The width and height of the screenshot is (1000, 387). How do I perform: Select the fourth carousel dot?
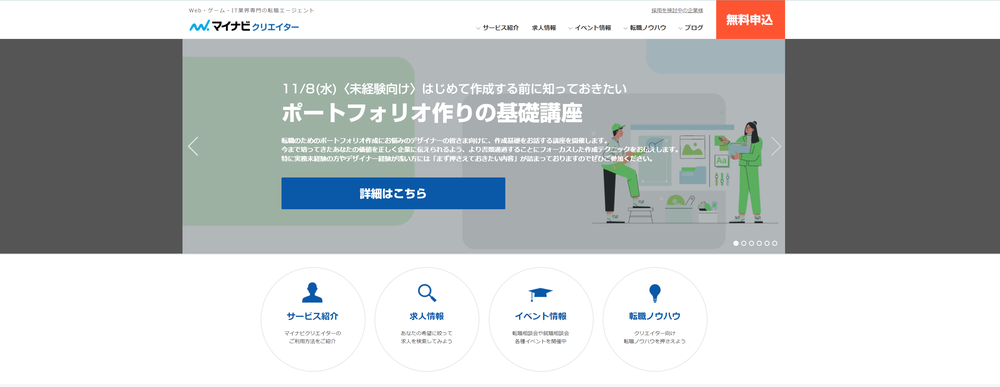(759, 243)
